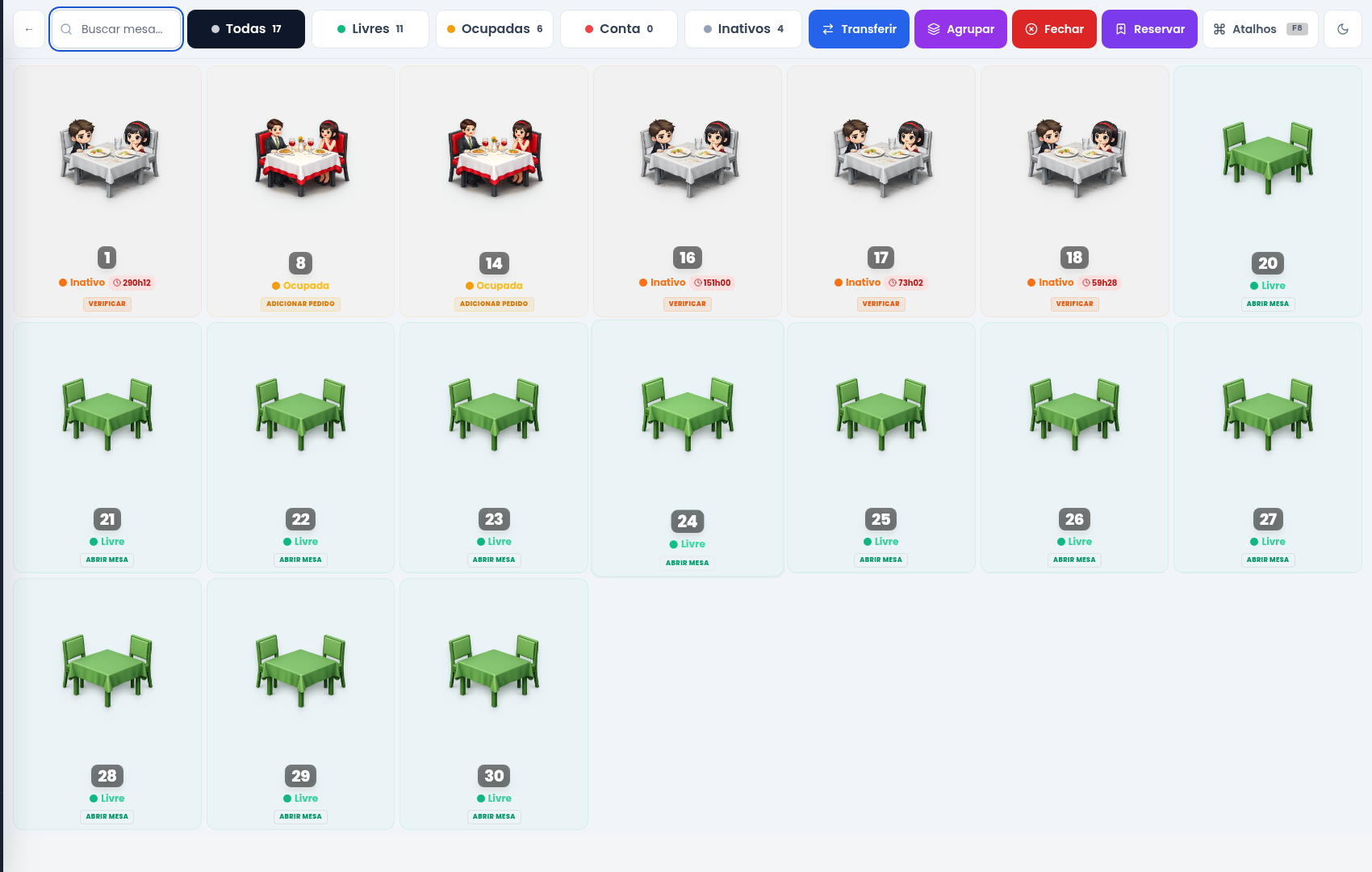Click Verificar on table 1
This screenshot has width=1372, height=872.
click(x=107, y=304)
